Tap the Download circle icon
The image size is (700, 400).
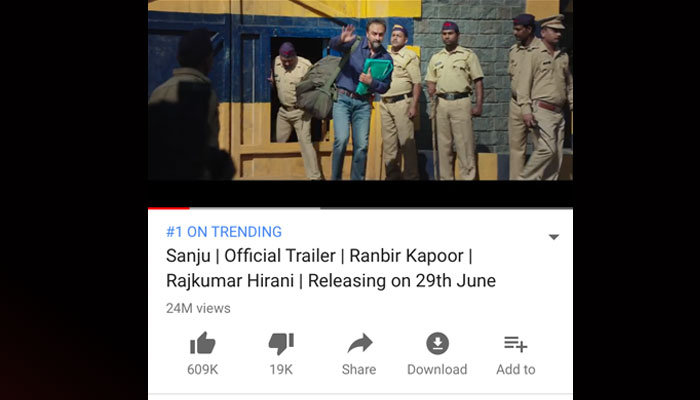pos(438,343)
